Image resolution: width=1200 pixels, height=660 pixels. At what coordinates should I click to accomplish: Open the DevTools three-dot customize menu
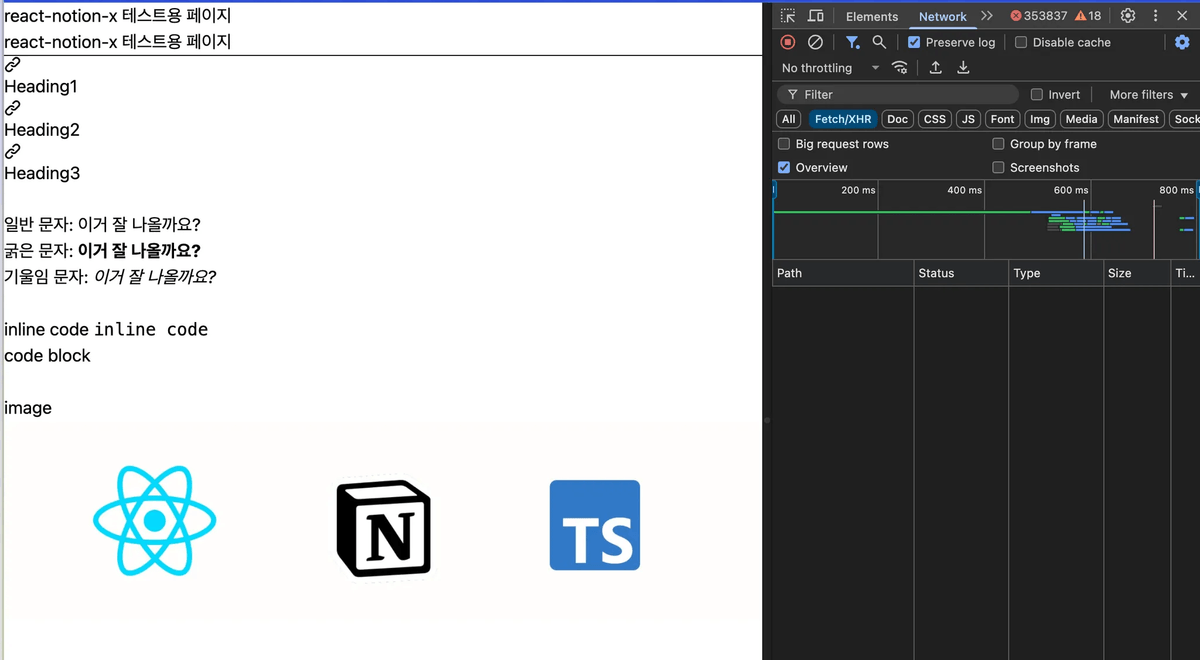pos(1156,16)
